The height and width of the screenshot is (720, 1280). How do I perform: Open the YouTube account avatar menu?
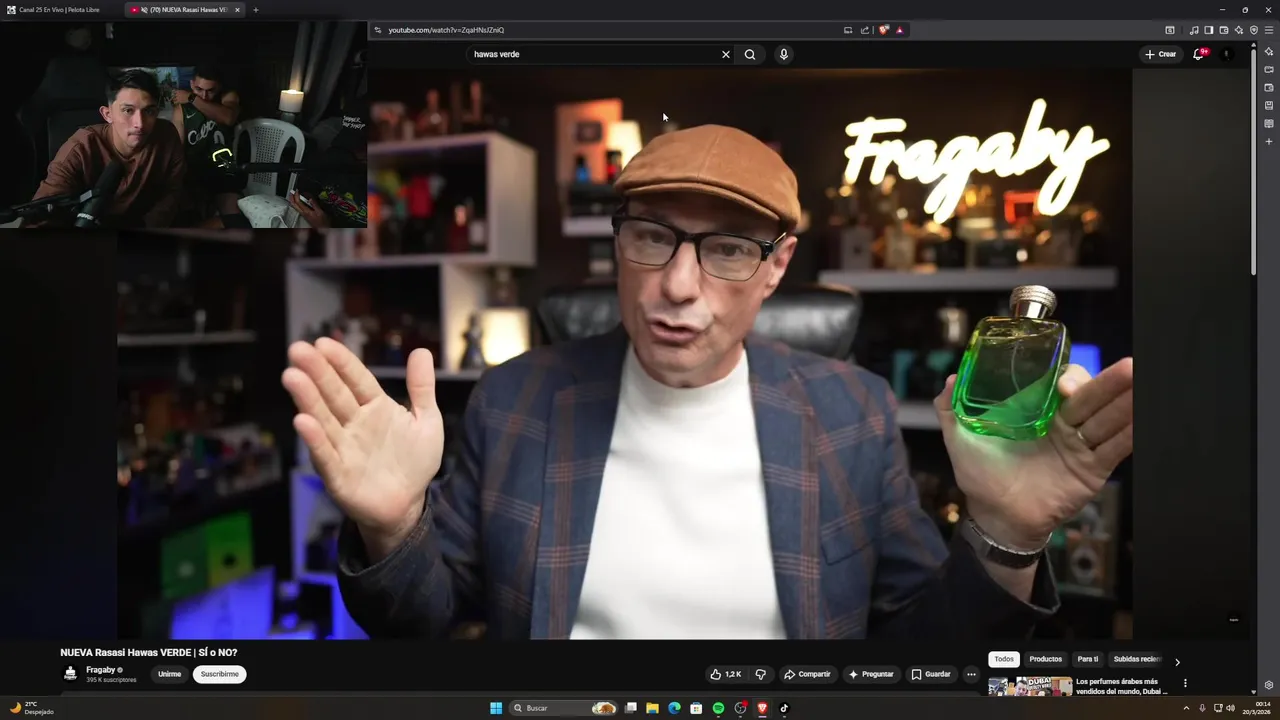click(x=1228, y=54)
